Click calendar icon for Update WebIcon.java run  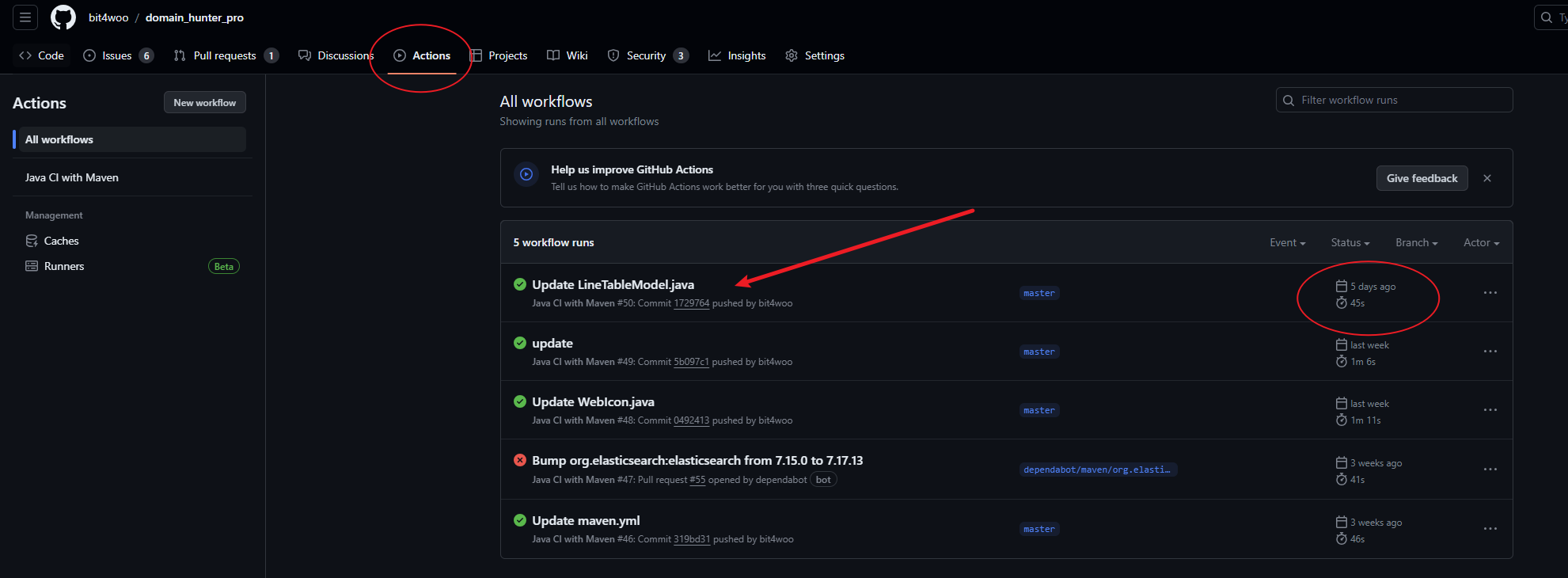pos(1342,403)
